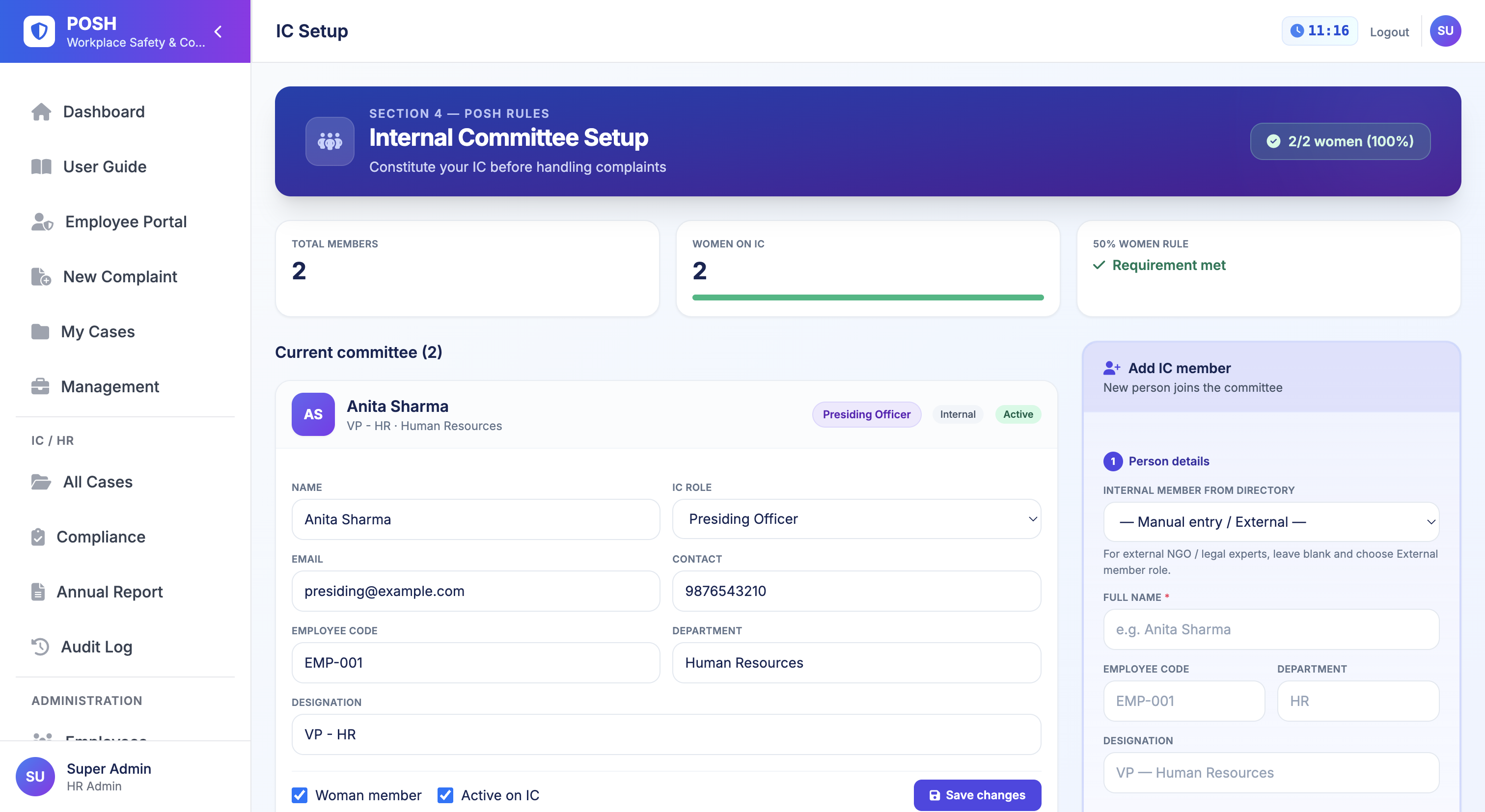The width and height of the screenshot is (1485, 812).
Task: Click the Add member Department HR field
Action: click(1358, 701)
